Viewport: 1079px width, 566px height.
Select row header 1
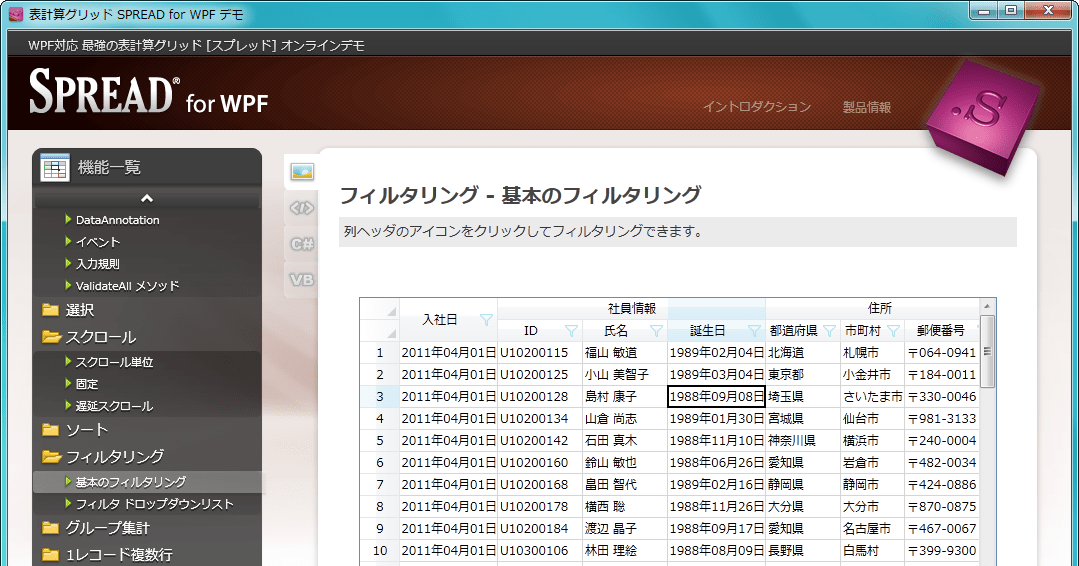tap(379, 353)
